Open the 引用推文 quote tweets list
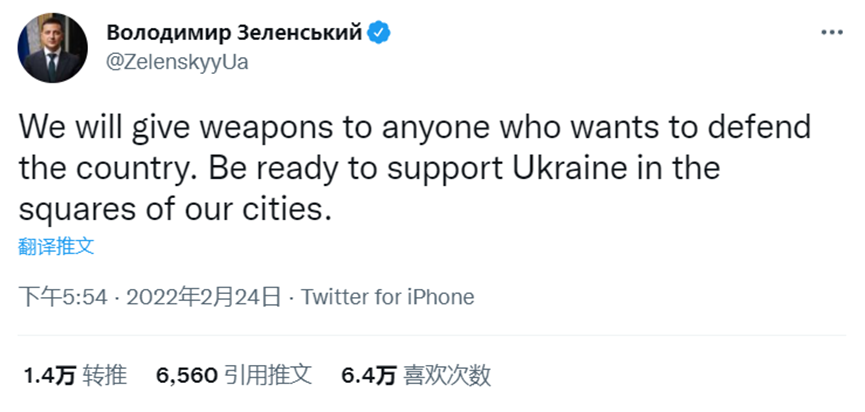Screen dimensions: 865x412 pyautogui.click(x=268, y=376)
